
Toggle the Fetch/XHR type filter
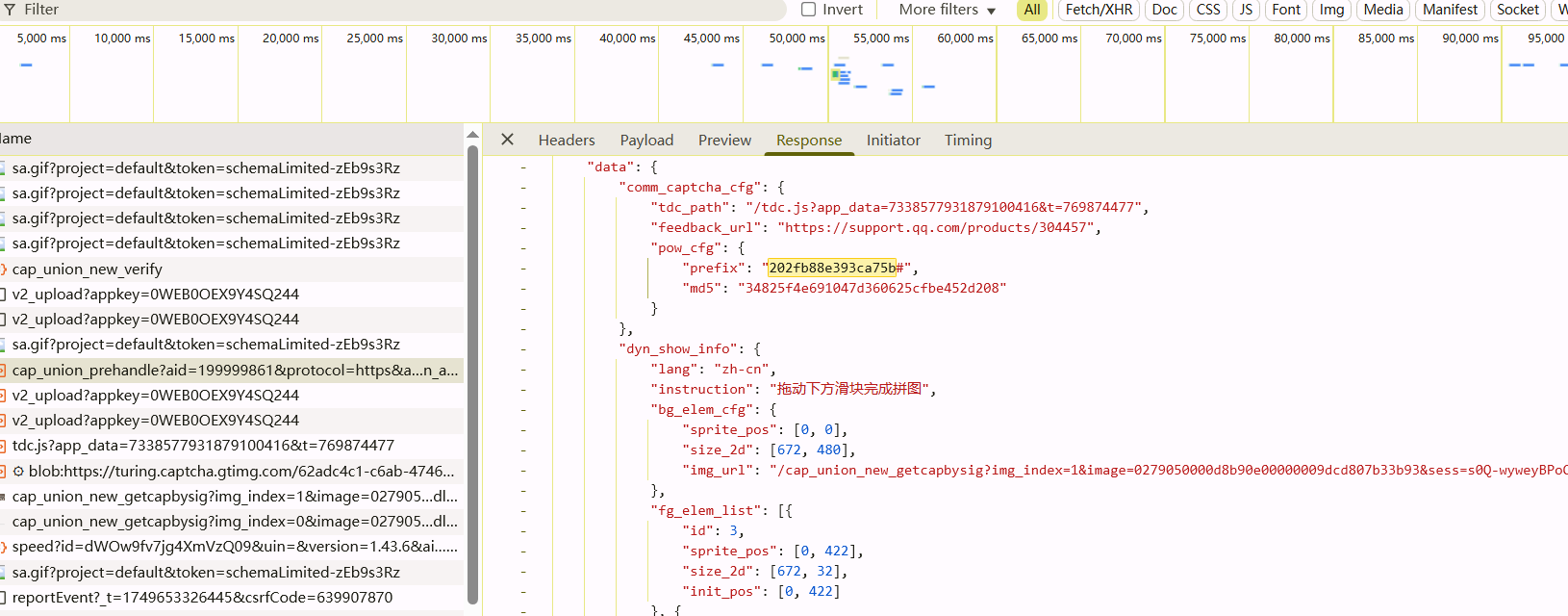pos(1099,10)
